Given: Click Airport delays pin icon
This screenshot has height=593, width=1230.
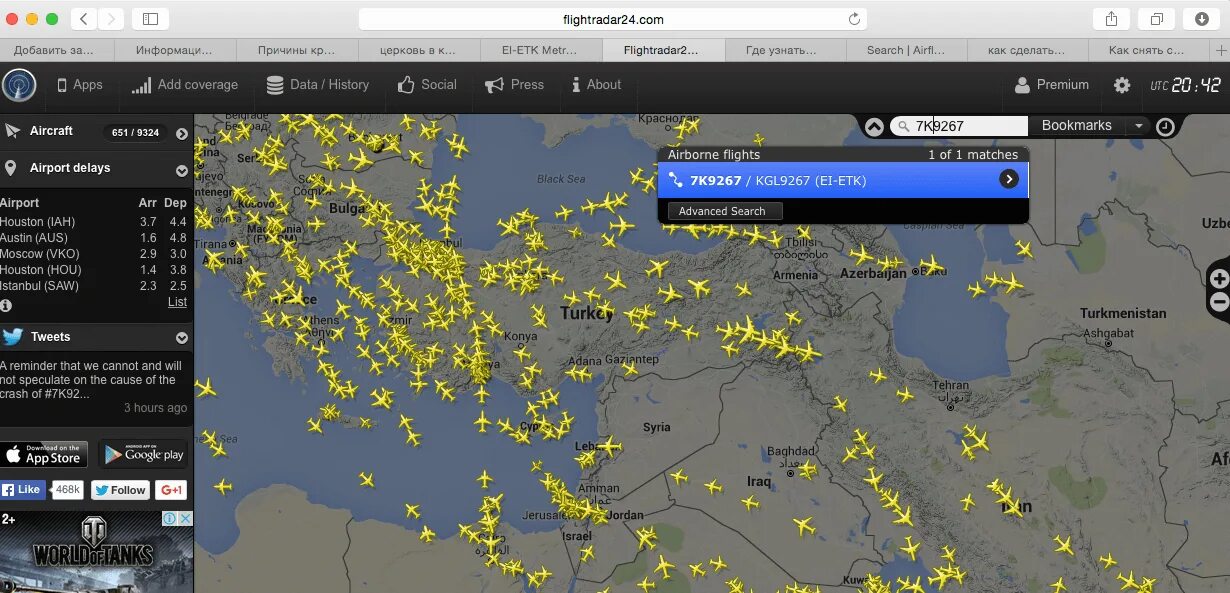Looking at the screenshot, I should [x=11, y=168].
